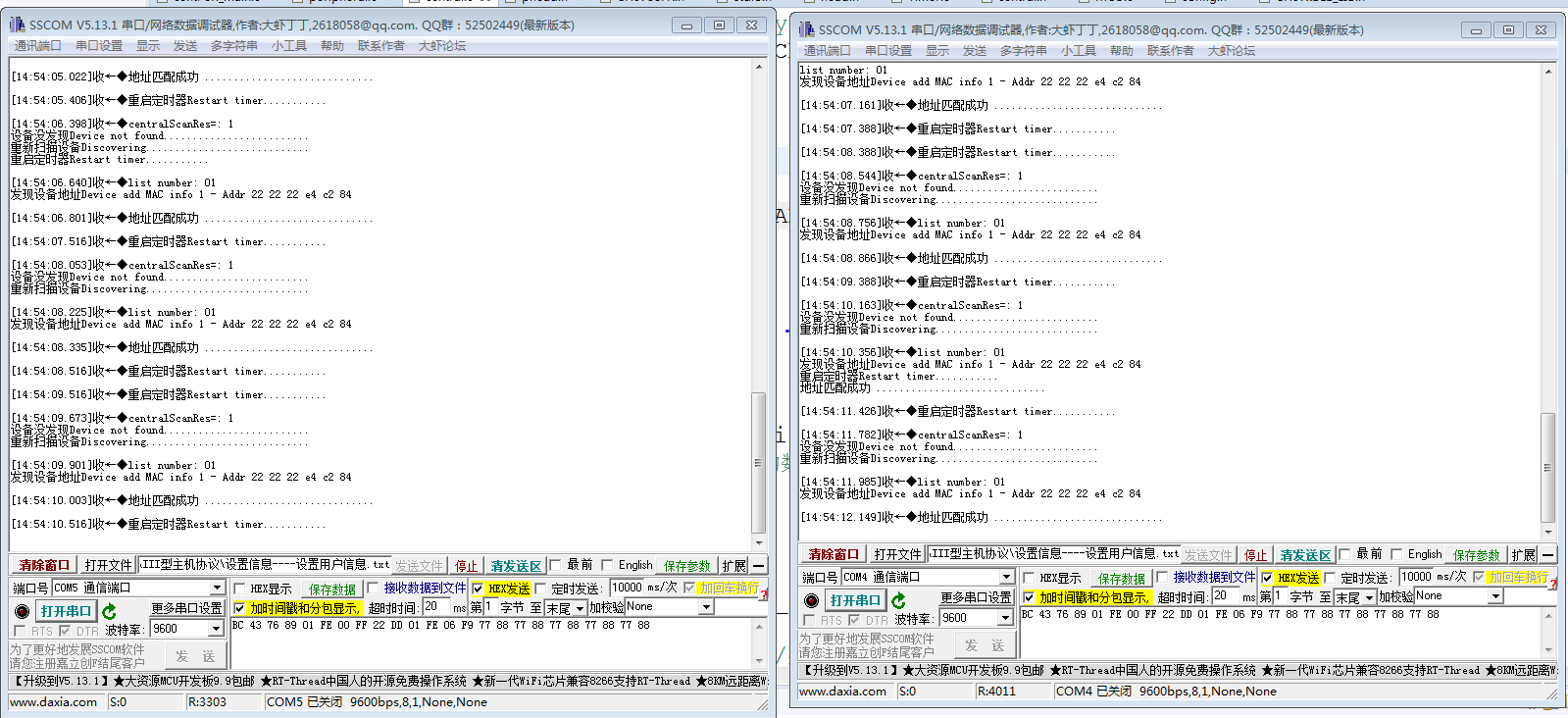Click www.daxia.com link in COM5 status bar
The height and width of the screenshot is (718, 1568).
point(54,702)
